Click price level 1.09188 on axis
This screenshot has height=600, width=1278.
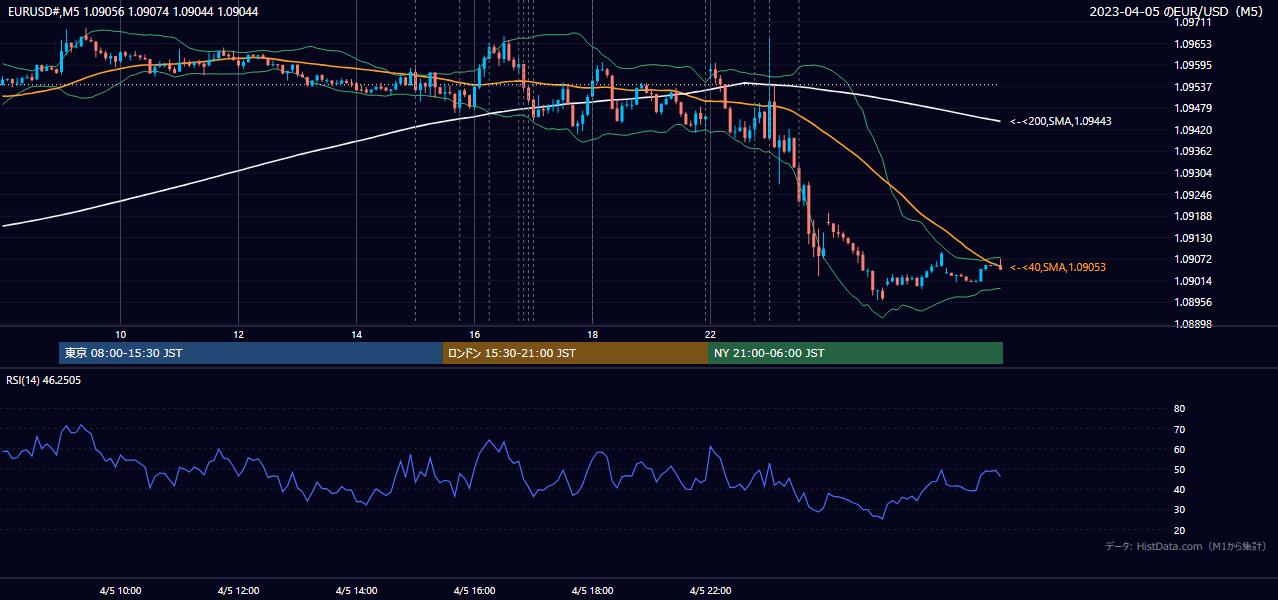1192,216
